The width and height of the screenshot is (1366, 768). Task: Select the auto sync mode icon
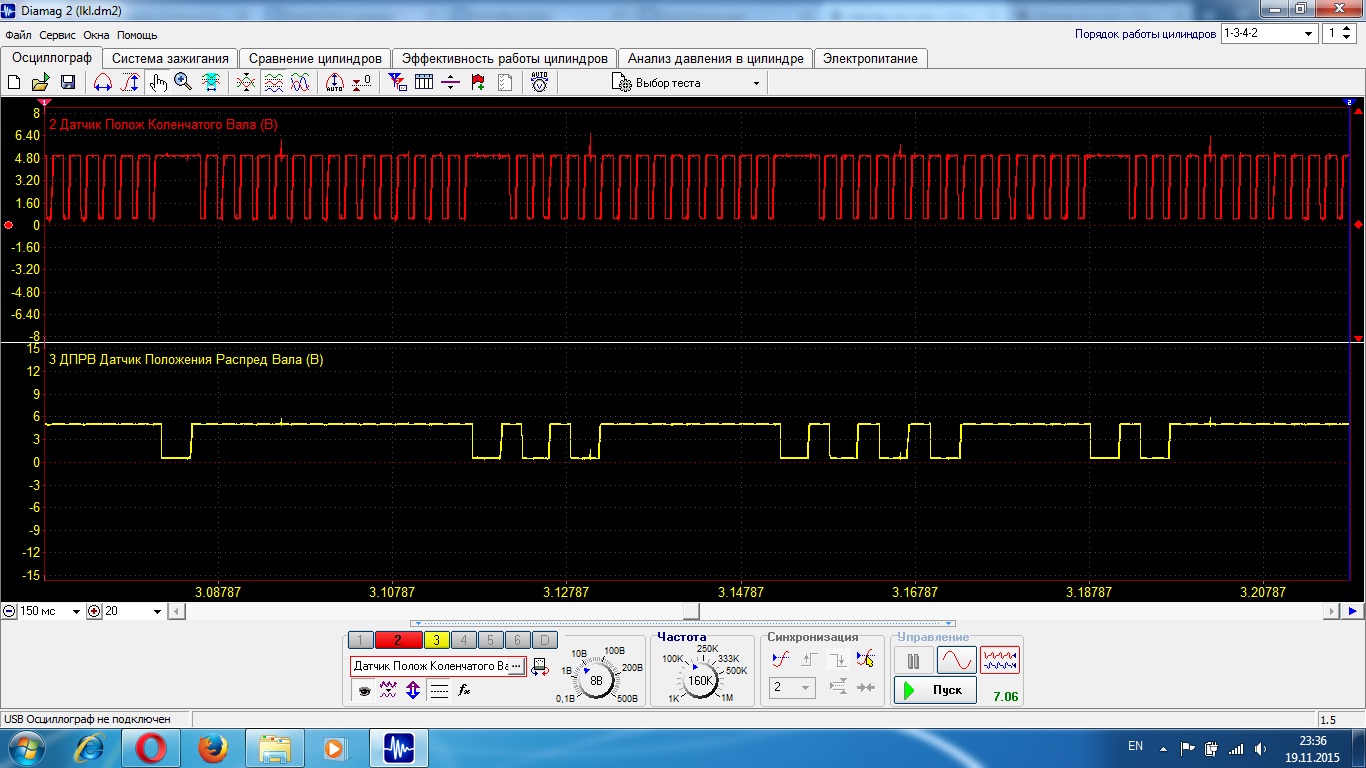point(780,659)
